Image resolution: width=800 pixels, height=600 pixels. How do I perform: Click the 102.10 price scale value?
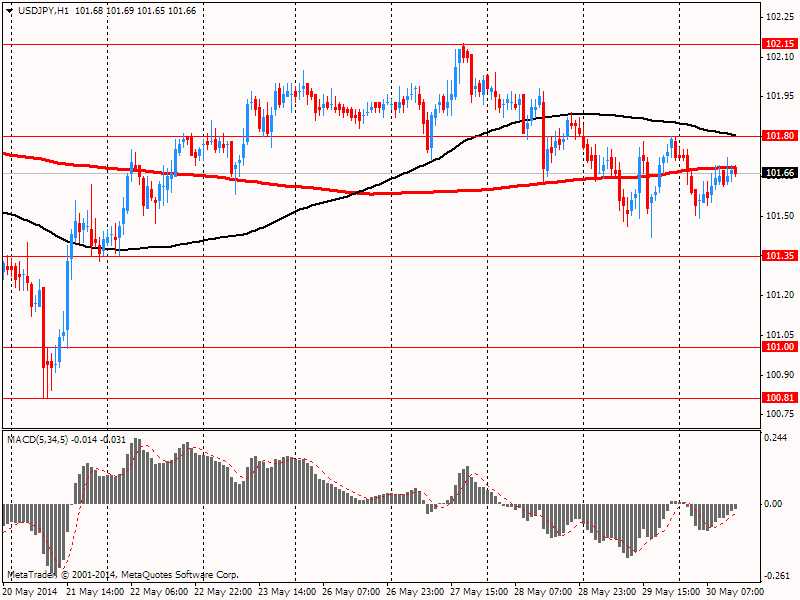click(x=780, y=57)
